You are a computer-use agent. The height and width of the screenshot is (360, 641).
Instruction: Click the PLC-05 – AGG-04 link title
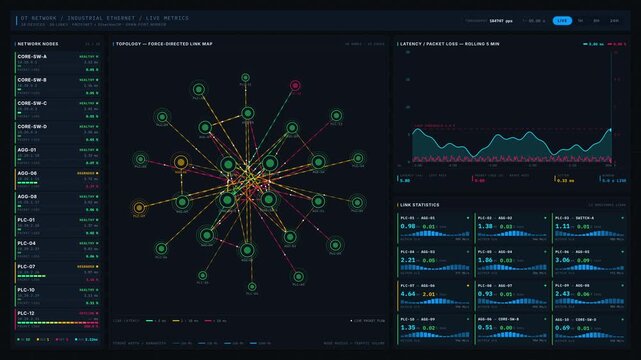[x=495, y=252]
